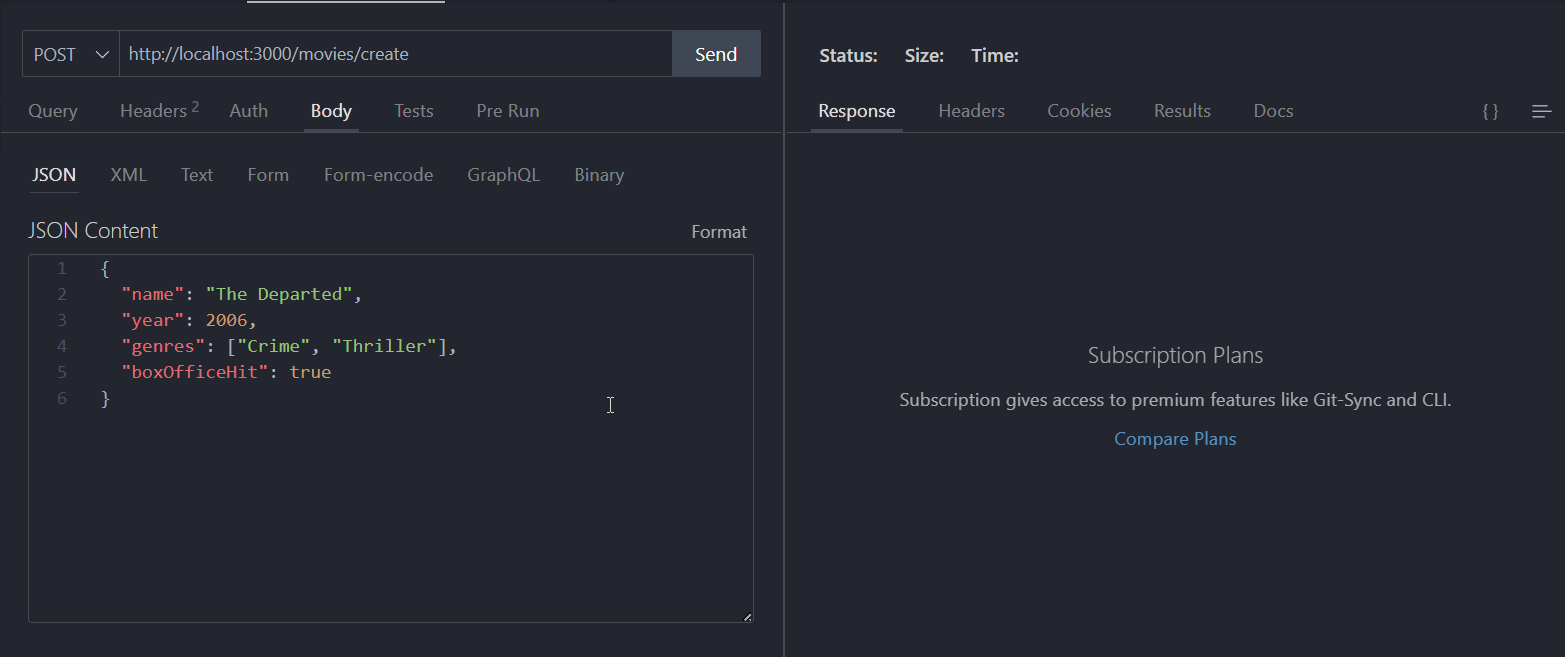1565x657 pixels.
Task: Select the GraphQL body type
Action: pos(503,174)
